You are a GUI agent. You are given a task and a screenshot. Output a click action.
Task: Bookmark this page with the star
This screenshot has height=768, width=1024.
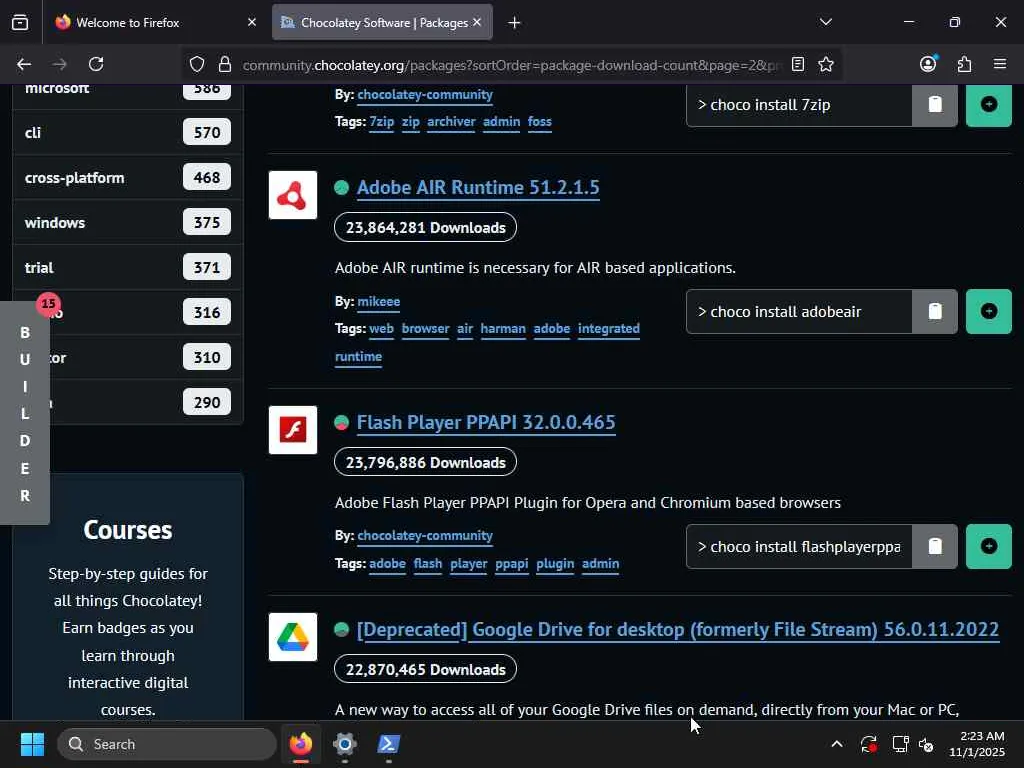click(825, 64)
